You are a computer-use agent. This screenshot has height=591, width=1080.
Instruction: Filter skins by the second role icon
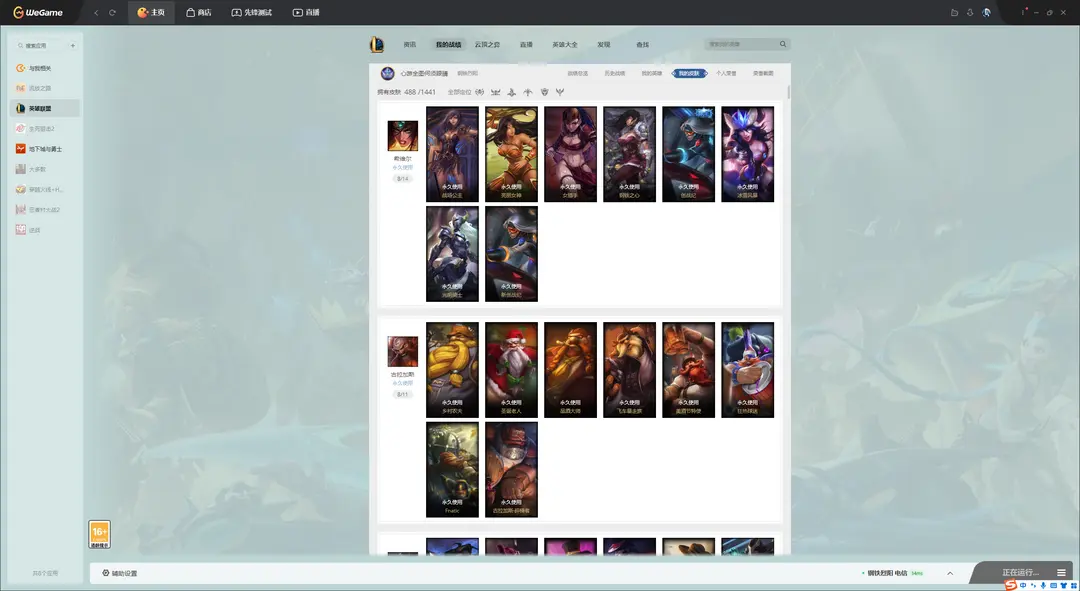point(495,92)
